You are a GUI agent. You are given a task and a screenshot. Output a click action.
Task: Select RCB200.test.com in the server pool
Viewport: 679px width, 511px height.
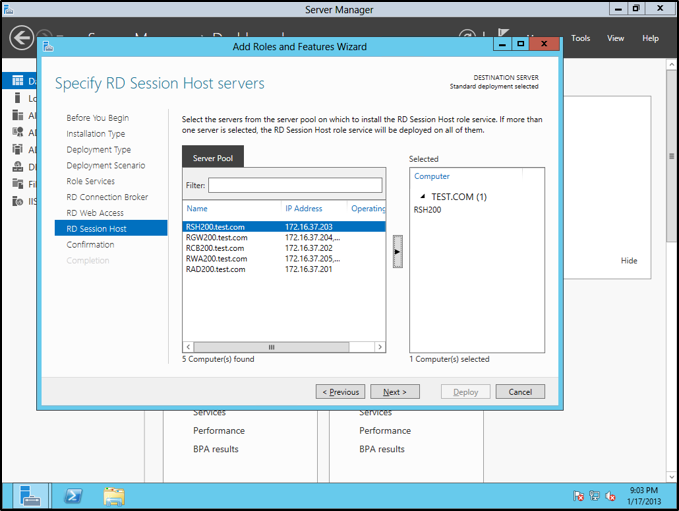[215, 248]
